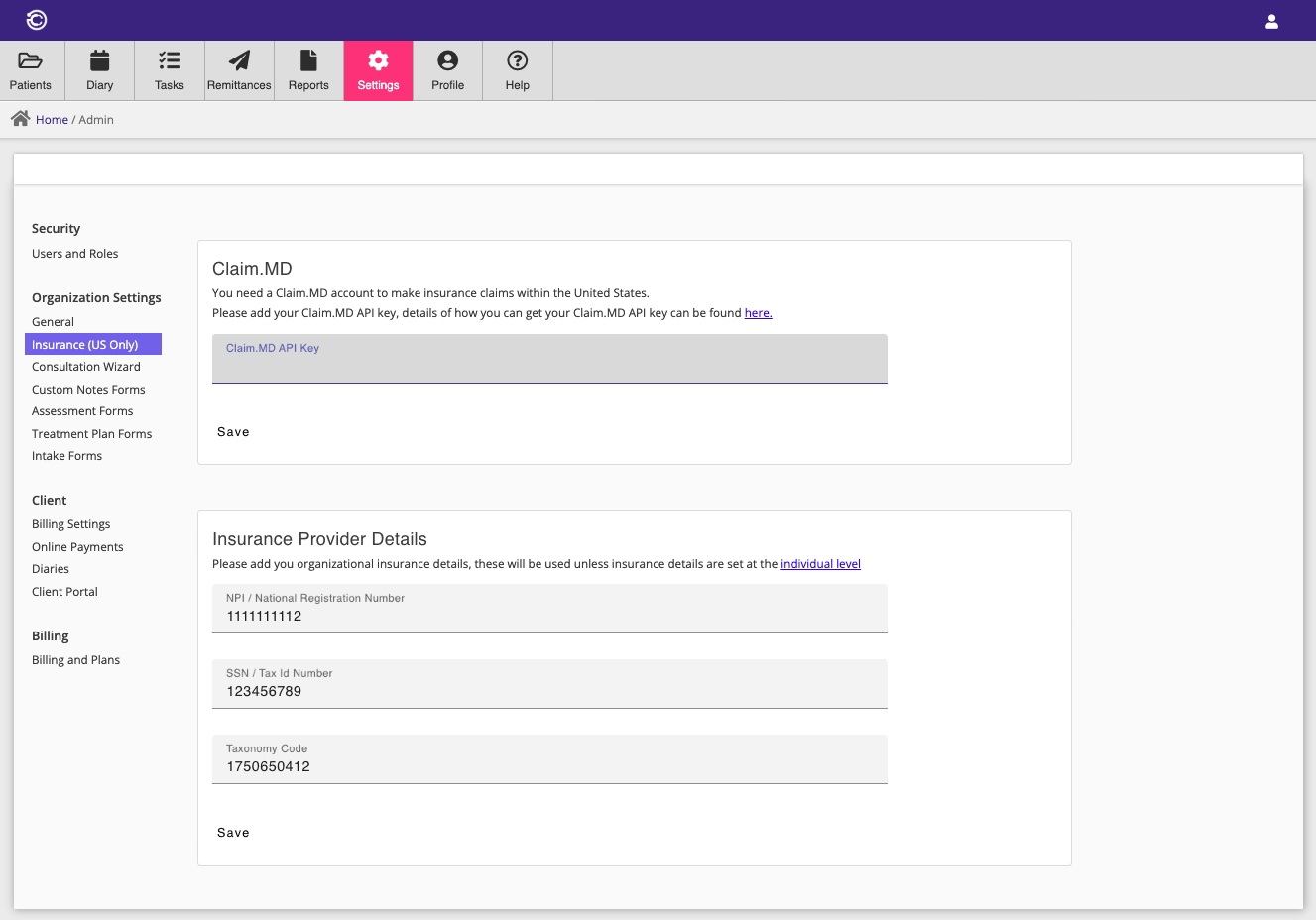Open Remittances paper plane icon
1316x920 pixels.
tap(239, 61)
